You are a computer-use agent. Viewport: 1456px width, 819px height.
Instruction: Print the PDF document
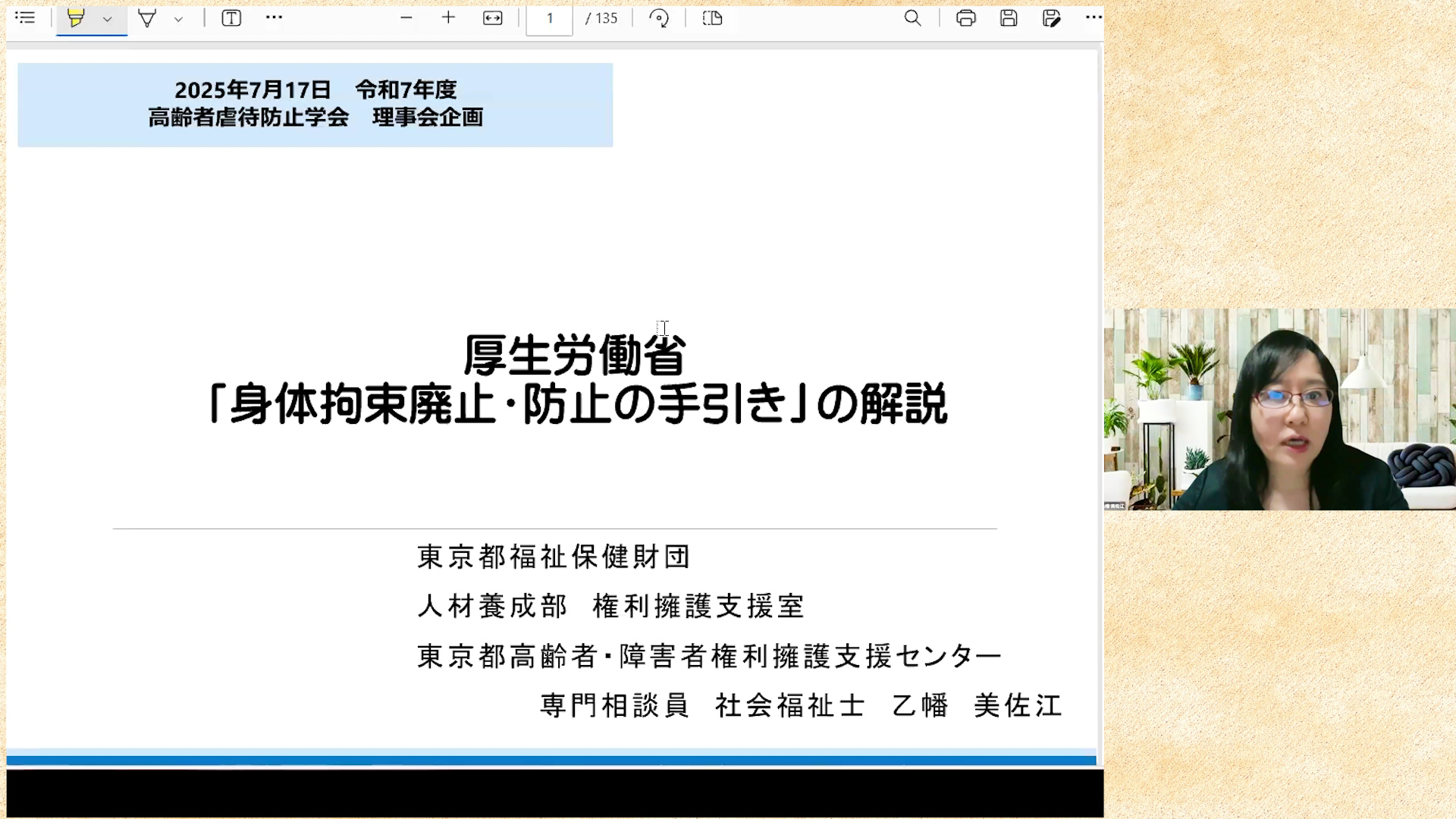966,18
